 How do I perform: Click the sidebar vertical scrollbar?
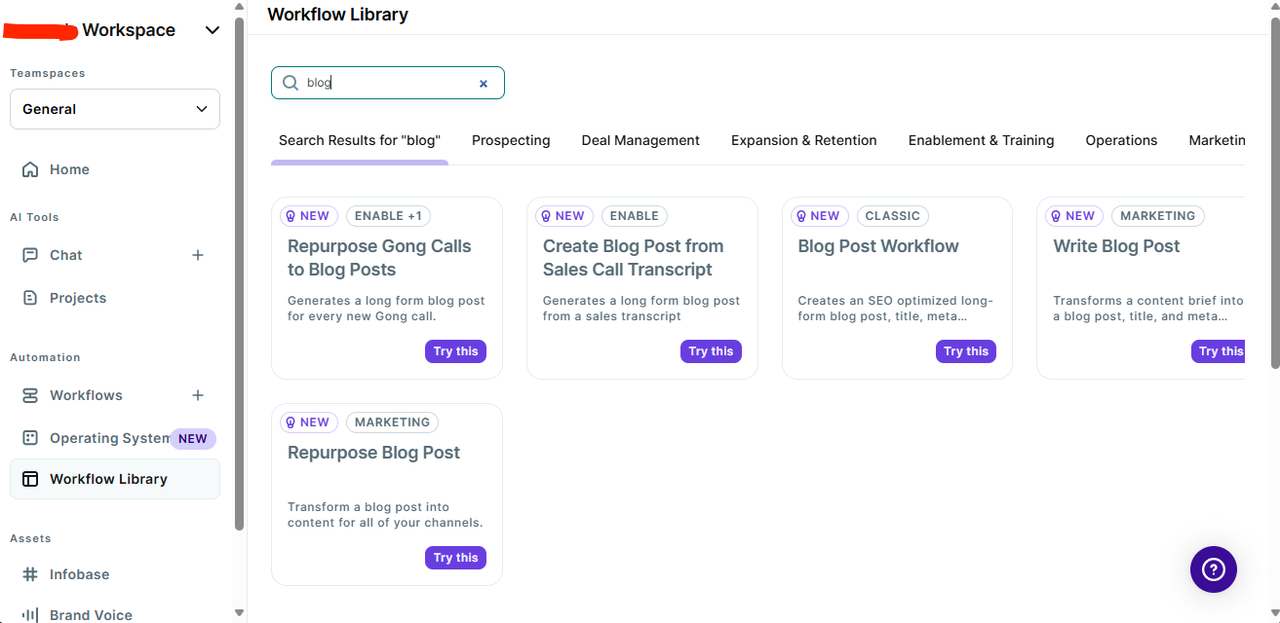pos(239,275)
